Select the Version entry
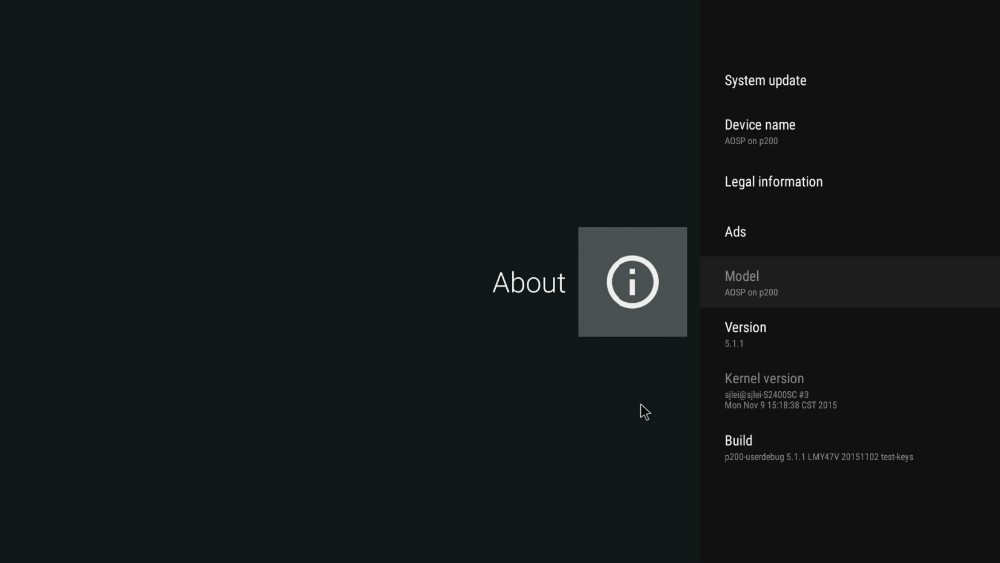 [745, 328]
